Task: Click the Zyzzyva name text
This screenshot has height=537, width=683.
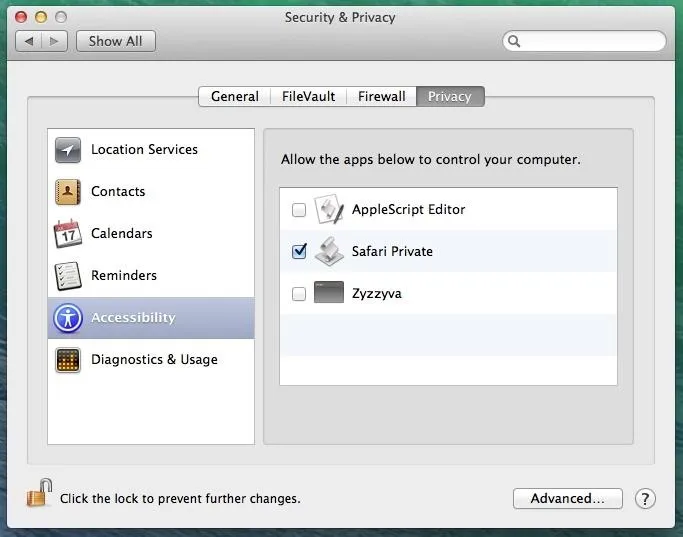Action: (x=377, y=294)
